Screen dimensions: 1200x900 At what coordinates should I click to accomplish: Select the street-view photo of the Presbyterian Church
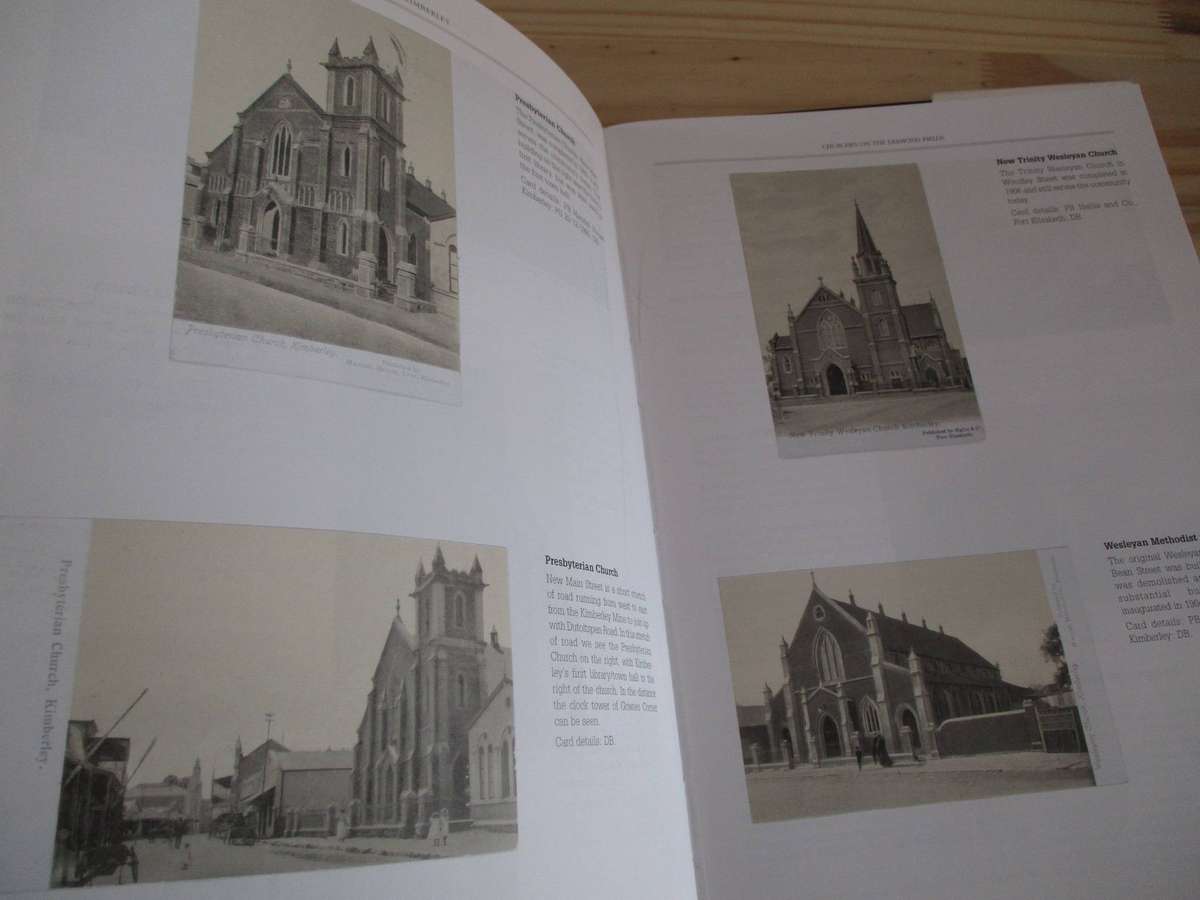(x=283, y=703)
